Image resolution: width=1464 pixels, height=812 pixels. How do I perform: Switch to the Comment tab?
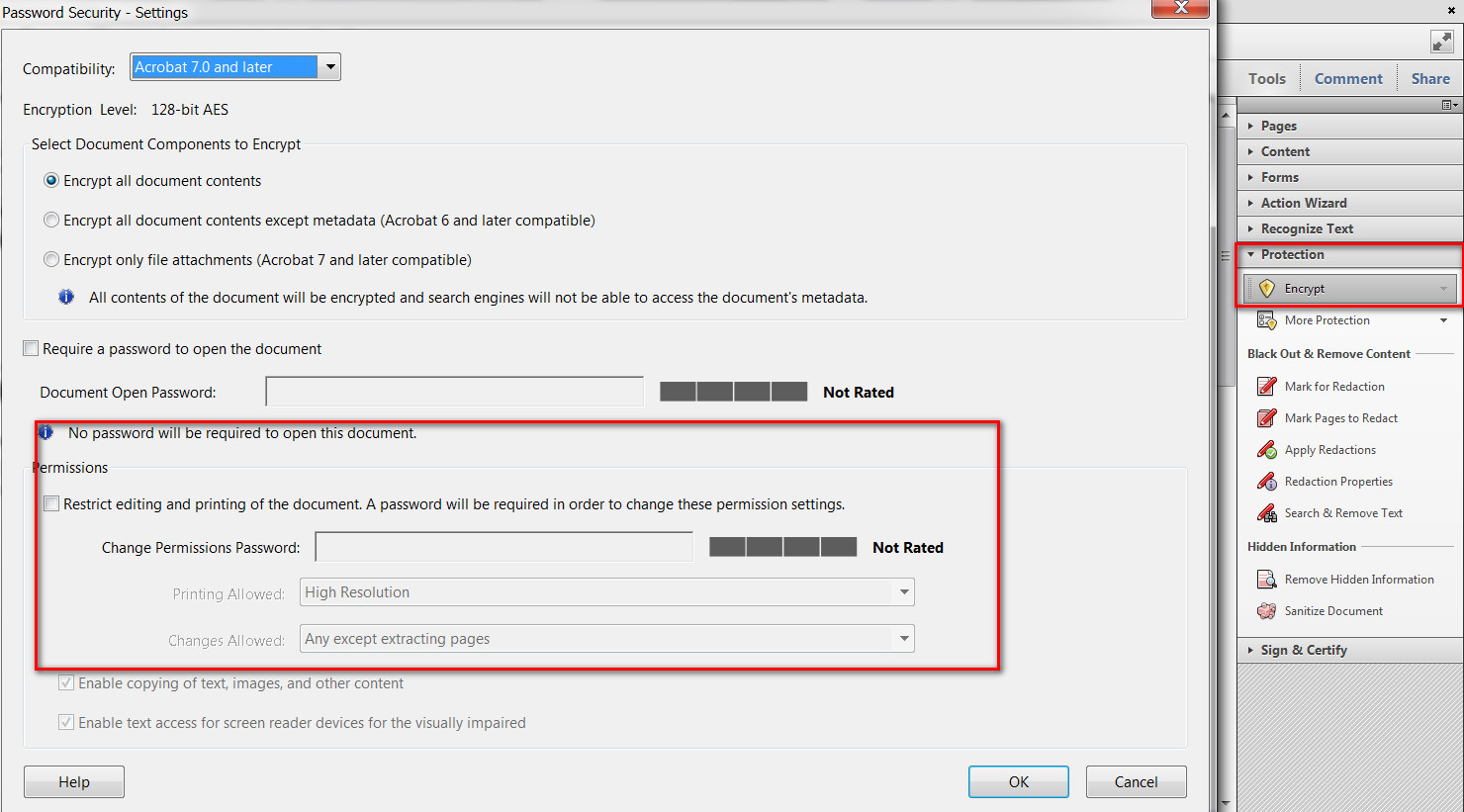(1348, 79)
